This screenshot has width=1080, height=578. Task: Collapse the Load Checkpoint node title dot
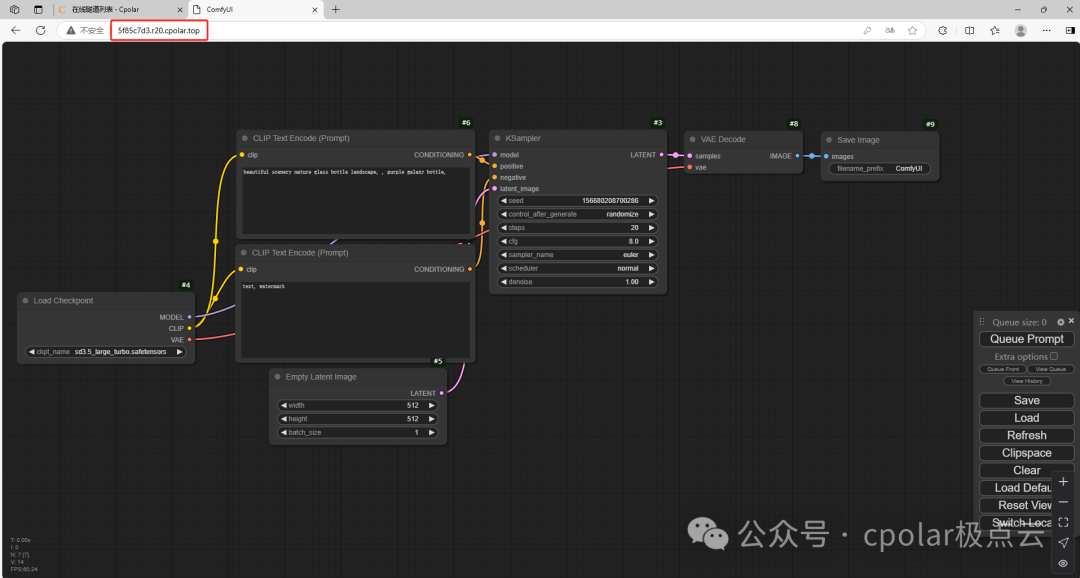[25, 300]
